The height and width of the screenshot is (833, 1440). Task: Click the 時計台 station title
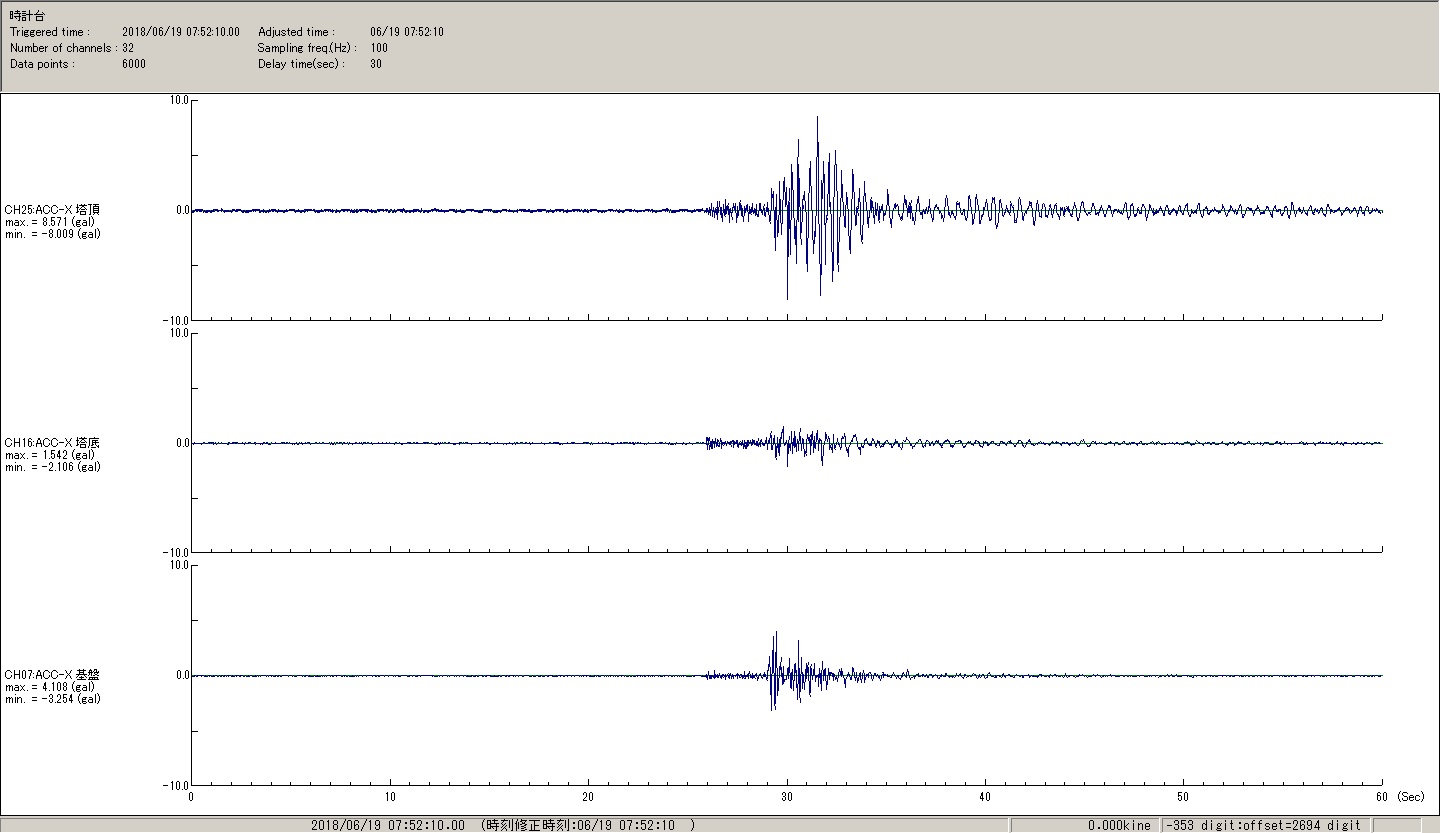pyautogui.click(x=27, y=16)
